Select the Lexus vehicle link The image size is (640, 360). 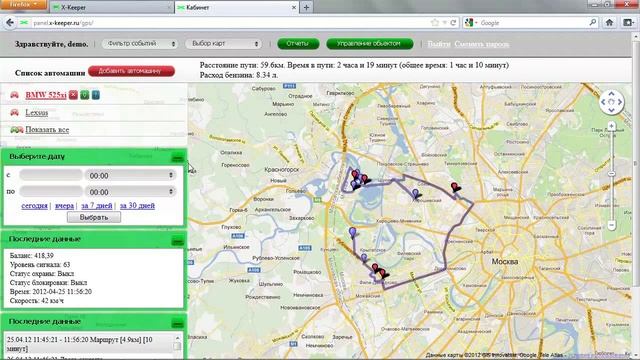point(37,112)
